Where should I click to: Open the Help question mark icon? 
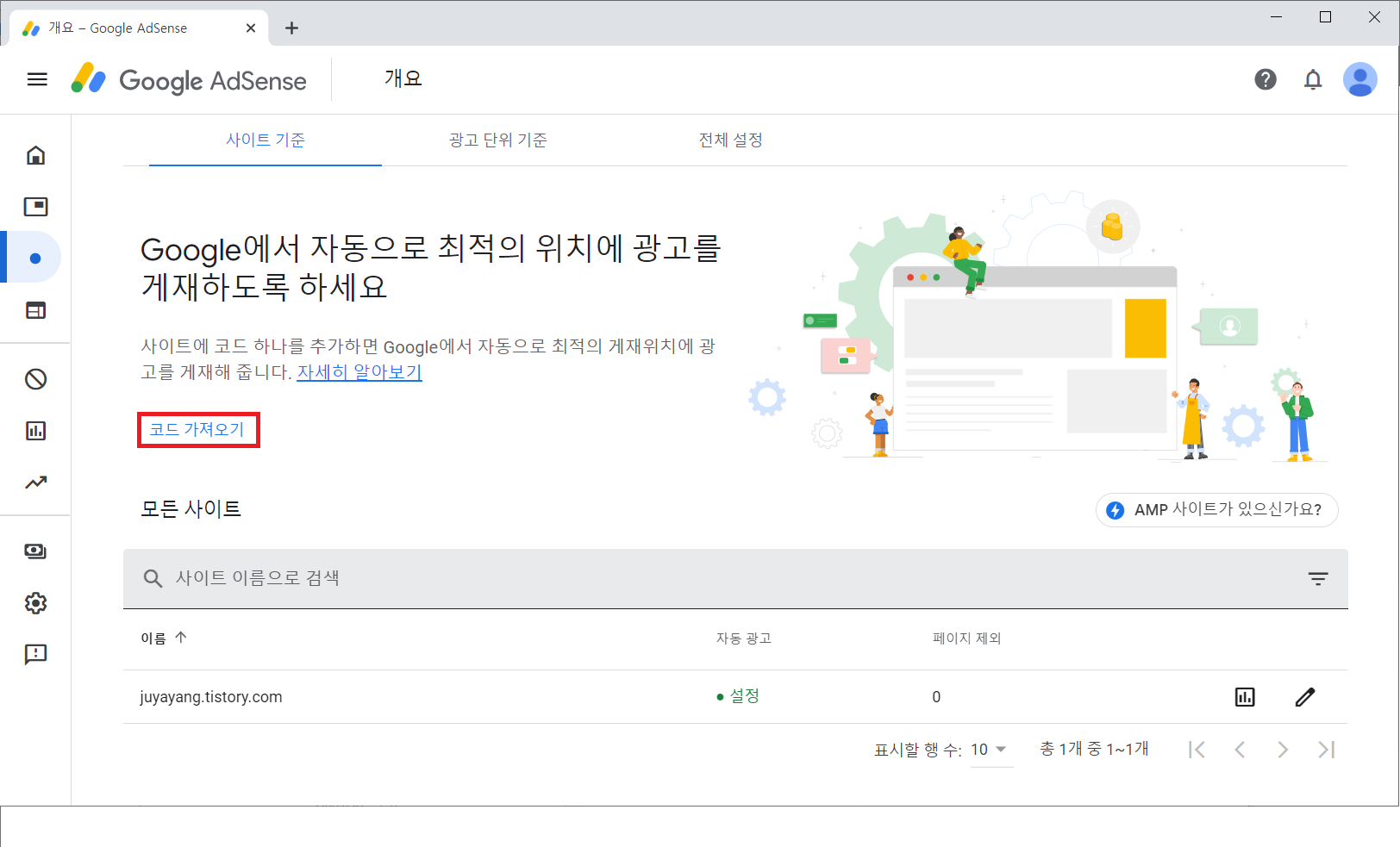click(x=1266, y=79)
